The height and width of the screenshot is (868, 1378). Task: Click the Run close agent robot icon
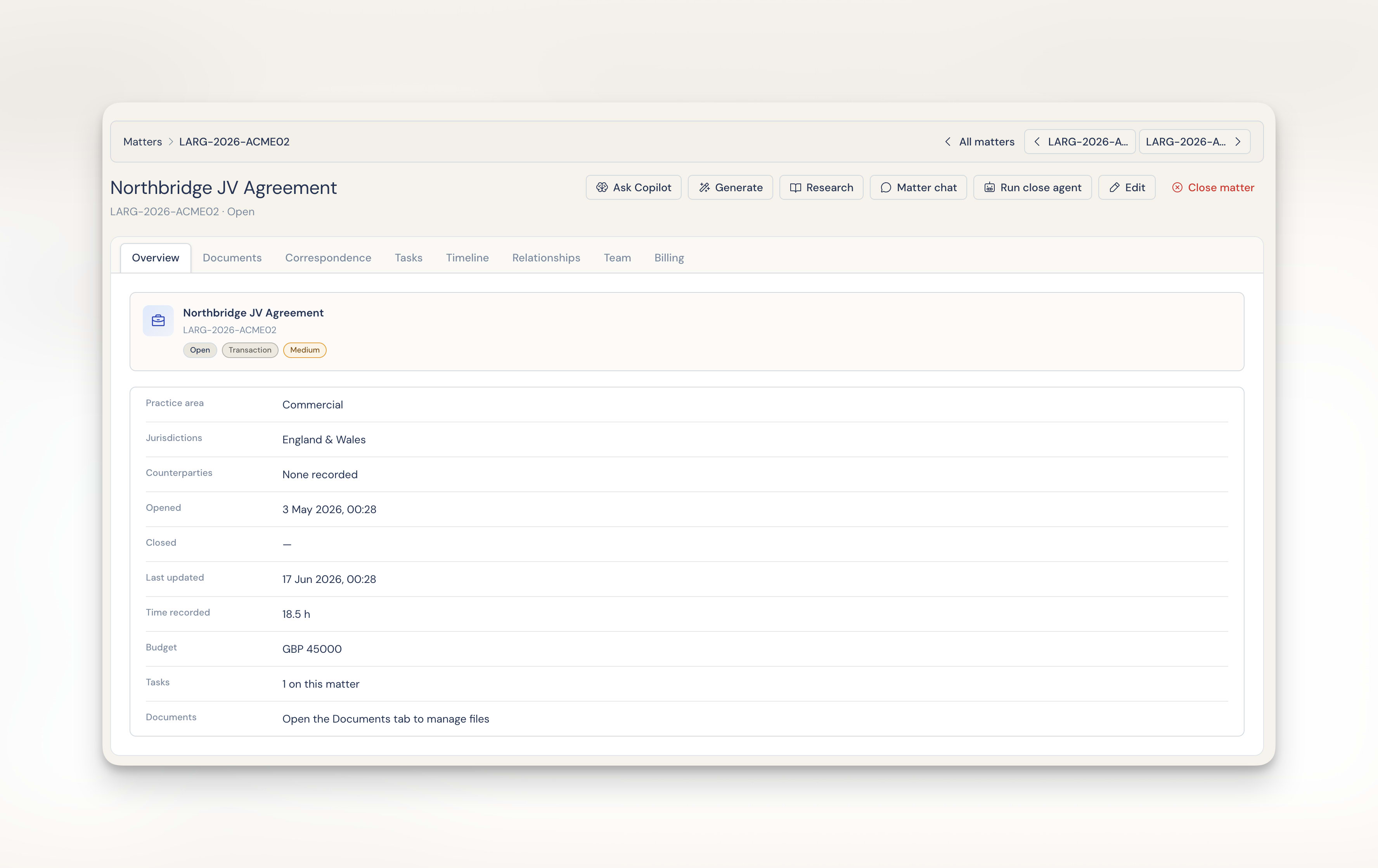(989, 188)
